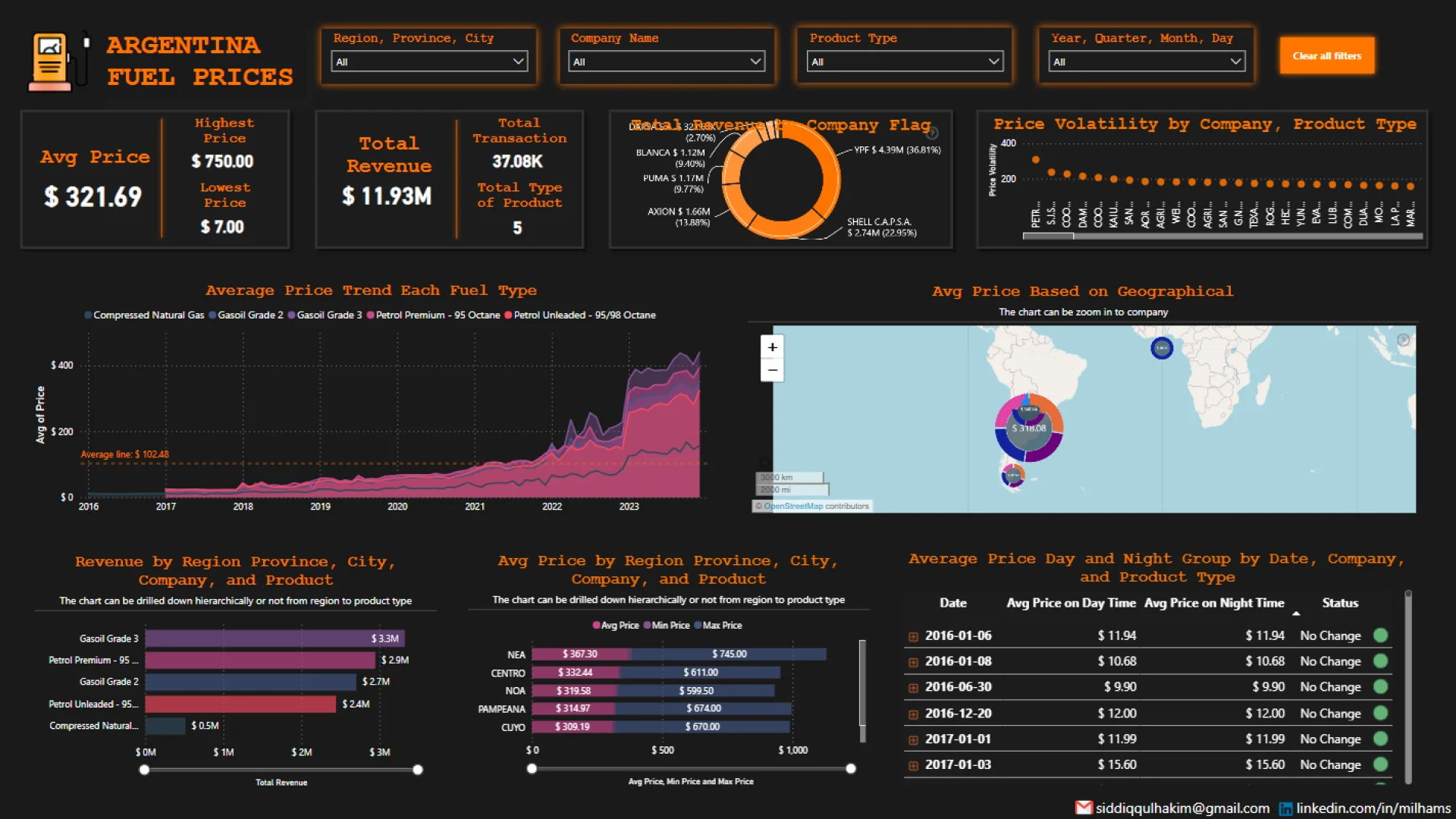
Task: Click the green status dot for 2016-06-30
Action: (1381, 687)
